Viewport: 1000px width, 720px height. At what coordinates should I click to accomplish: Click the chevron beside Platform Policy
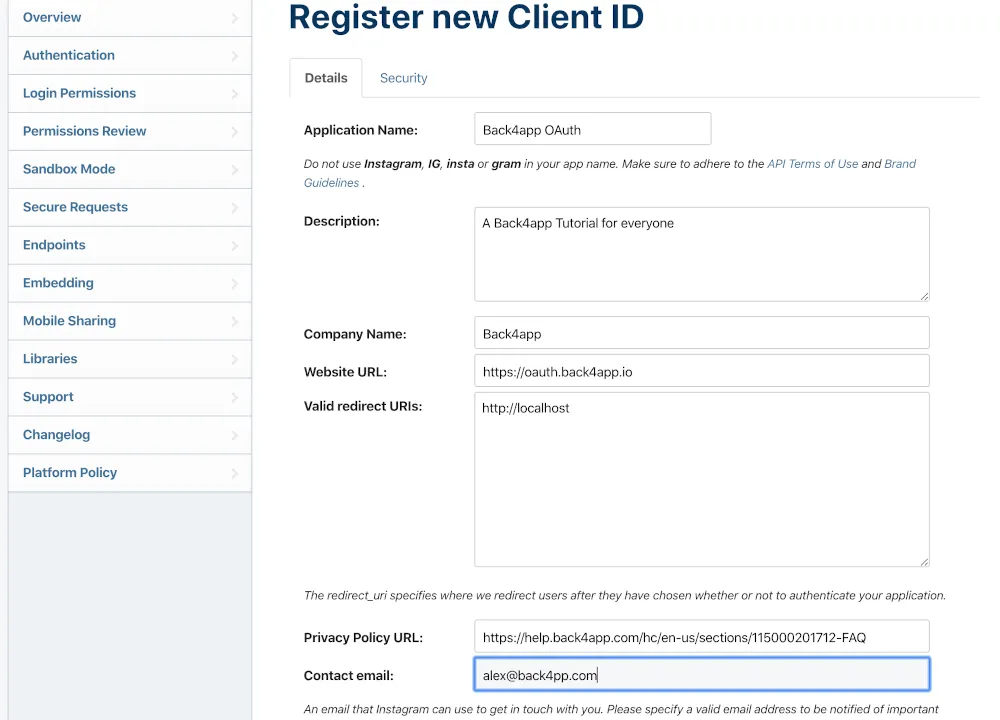click(x=235, y=473)
